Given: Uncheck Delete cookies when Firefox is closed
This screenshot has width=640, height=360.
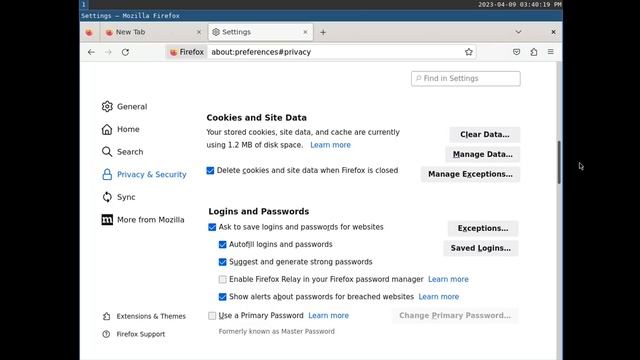Looking at the screenshot, I should [x=210, y=171].
